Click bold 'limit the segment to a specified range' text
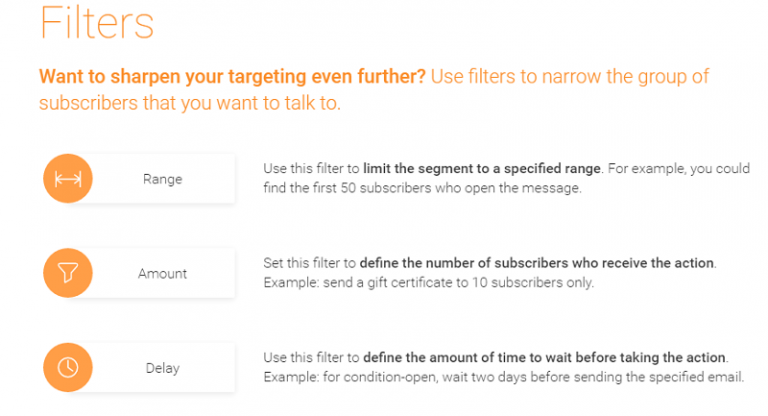The height and width of the screenshot is (416, 768). point(481,169)
